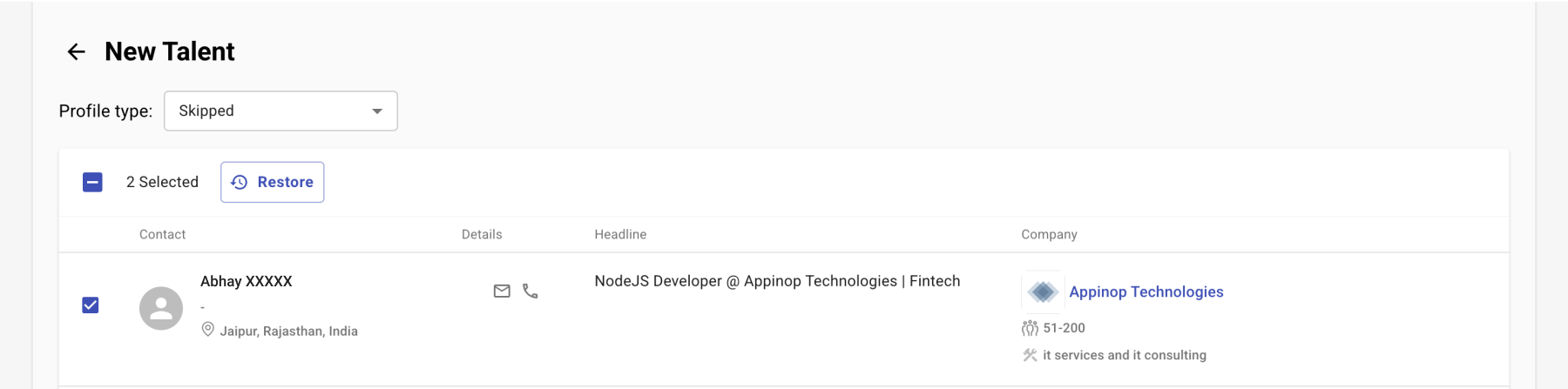Uncheck the checkbox for Abhay XXXXX
1568x389 pixels.
pos(91,305)
